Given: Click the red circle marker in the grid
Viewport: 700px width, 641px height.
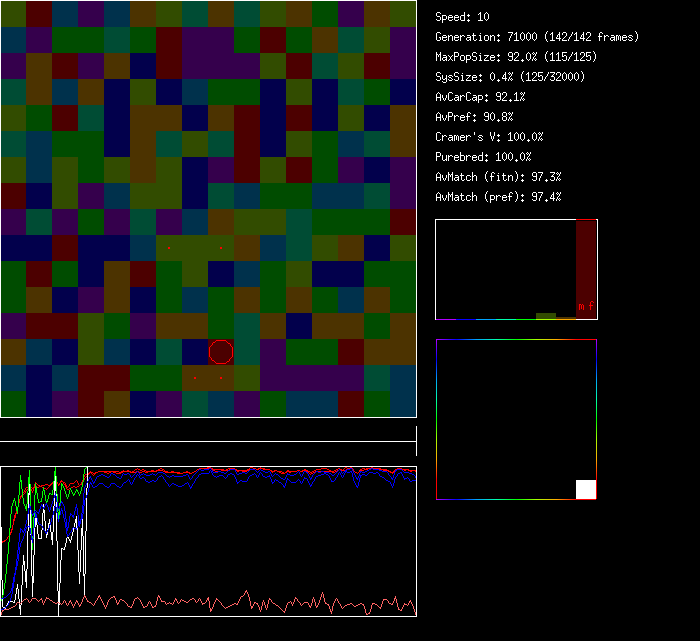Looking at the screenshot, I should pyautogui.click(x=221, y=352).
